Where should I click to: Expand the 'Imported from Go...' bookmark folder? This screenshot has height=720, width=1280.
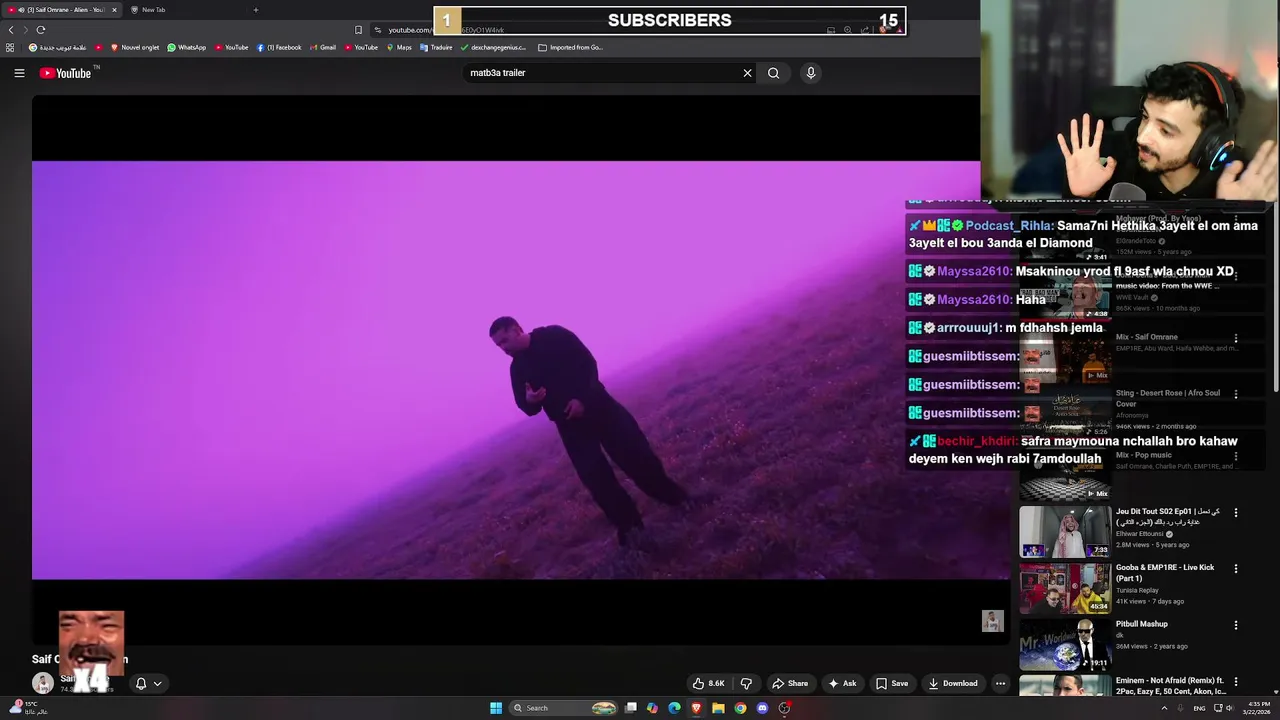571,47
